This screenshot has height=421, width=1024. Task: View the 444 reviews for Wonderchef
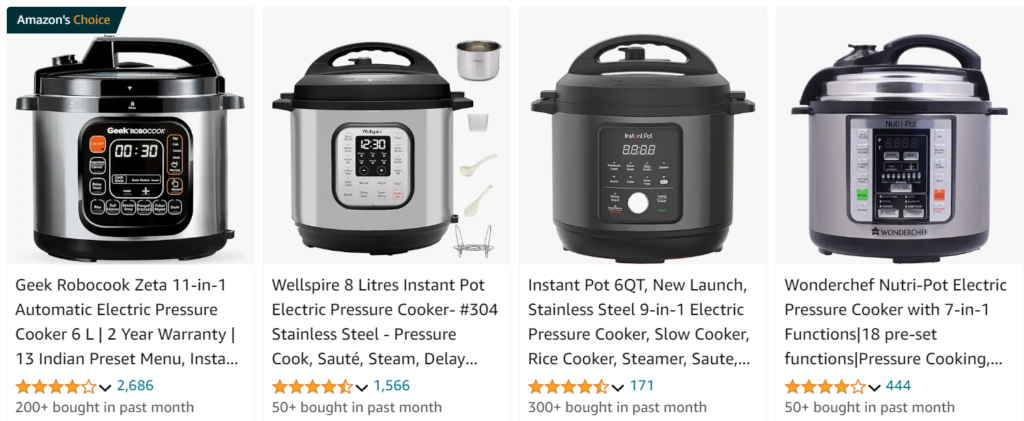tap(899, 386)
